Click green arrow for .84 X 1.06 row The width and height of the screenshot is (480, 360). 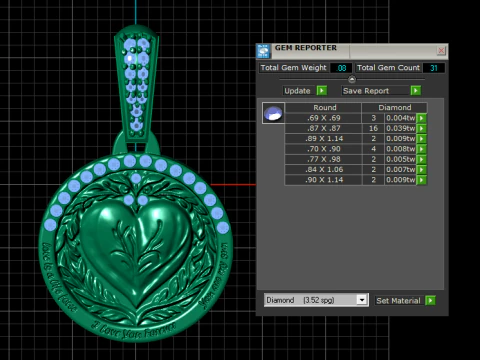421,170
